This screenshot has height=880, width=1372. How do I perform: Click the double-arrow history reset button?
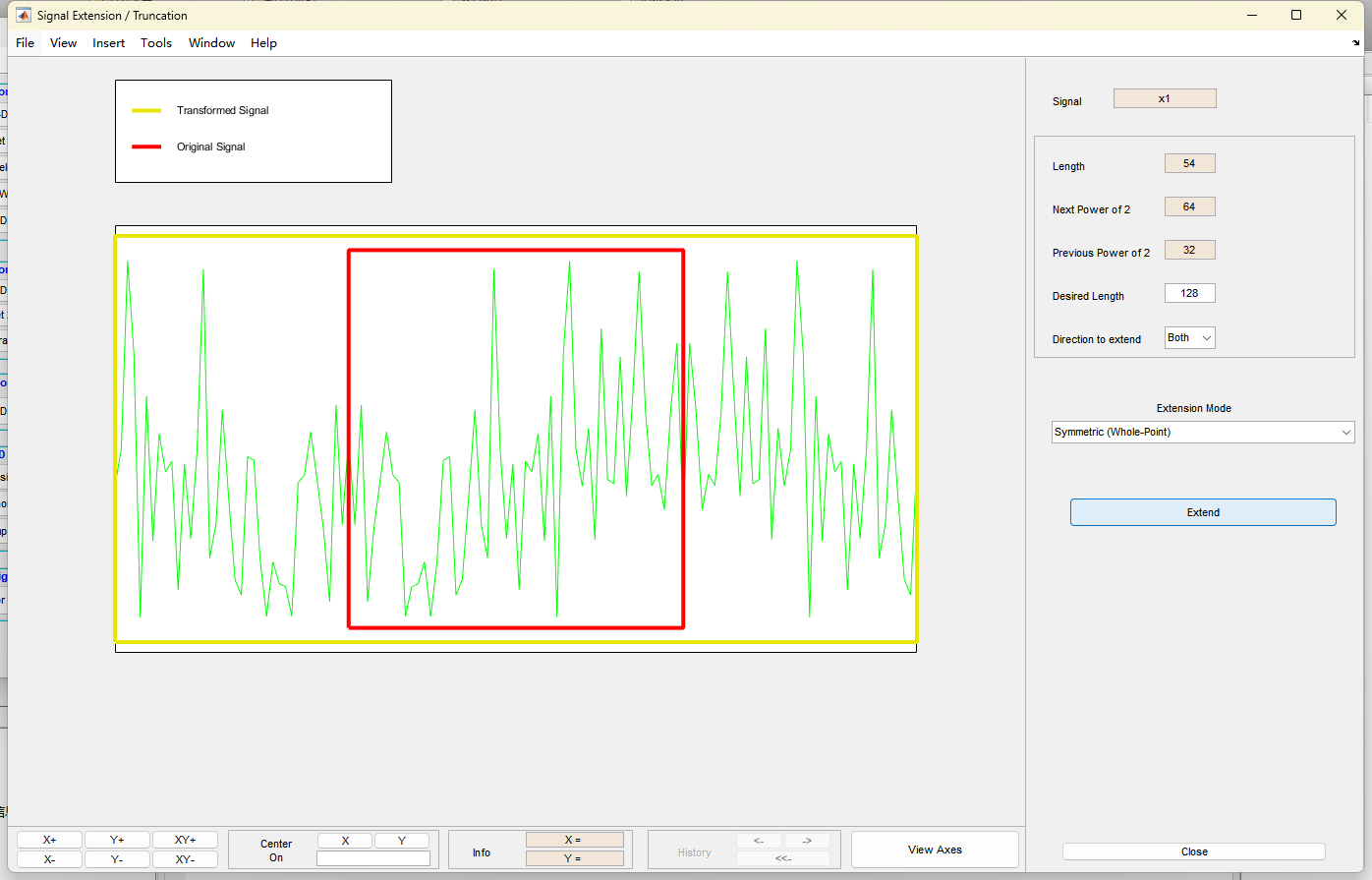tap(782, 857)
